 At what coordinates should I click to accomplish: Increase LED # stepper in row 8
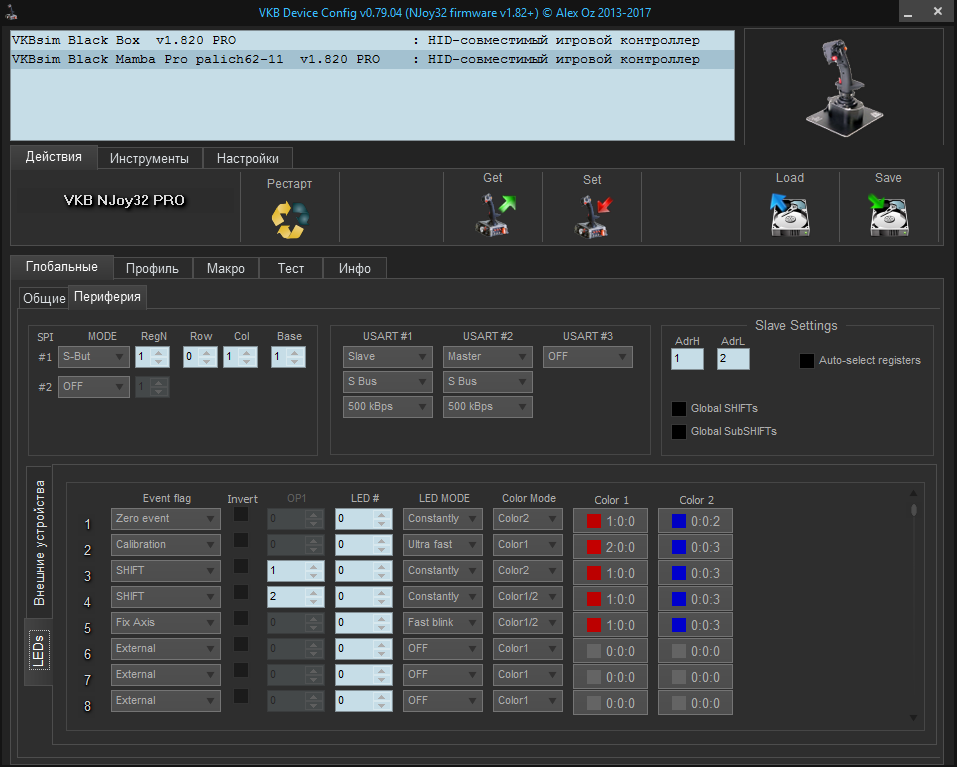tap(382, 696)
